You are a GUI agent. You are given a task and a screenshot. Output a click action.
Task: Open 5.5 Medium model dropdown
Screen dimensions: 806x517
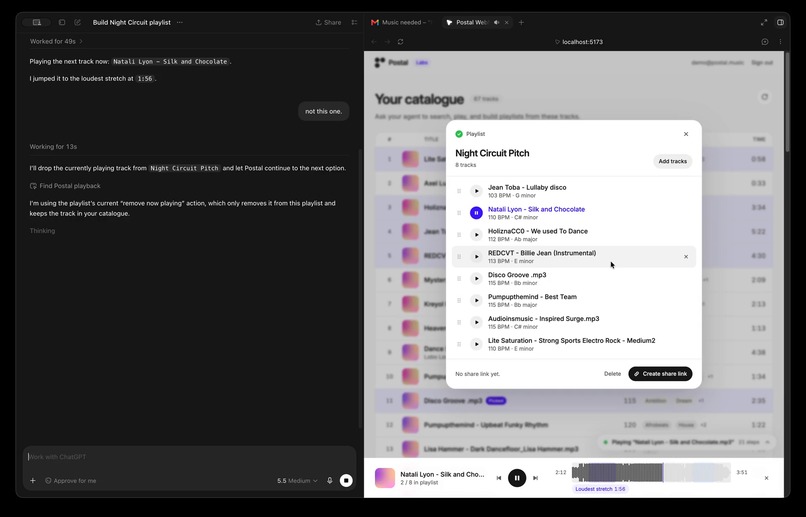click(x=297, y=481)
